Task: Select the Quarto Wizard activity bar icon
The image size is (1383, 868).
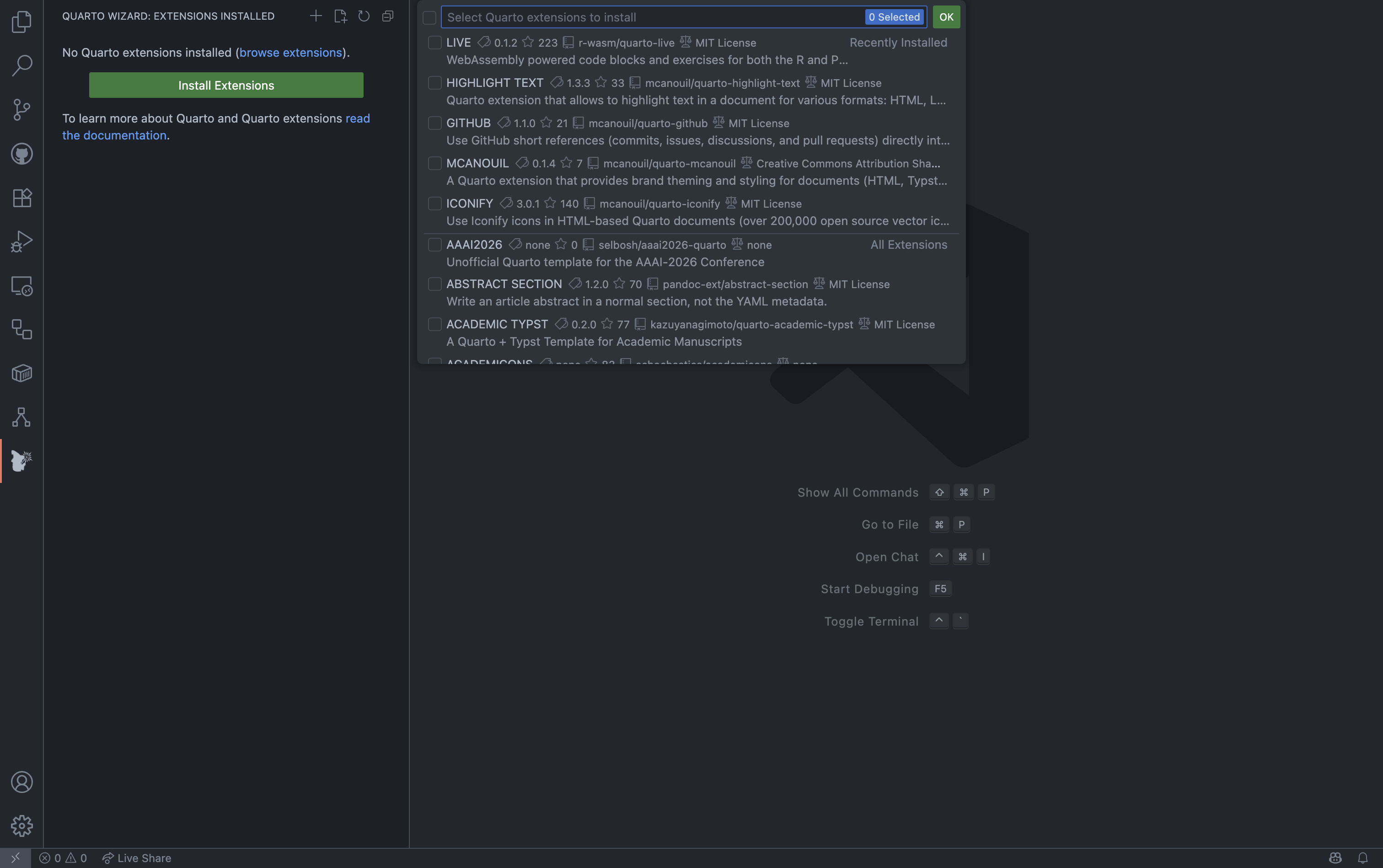Action: pos(22,461)
